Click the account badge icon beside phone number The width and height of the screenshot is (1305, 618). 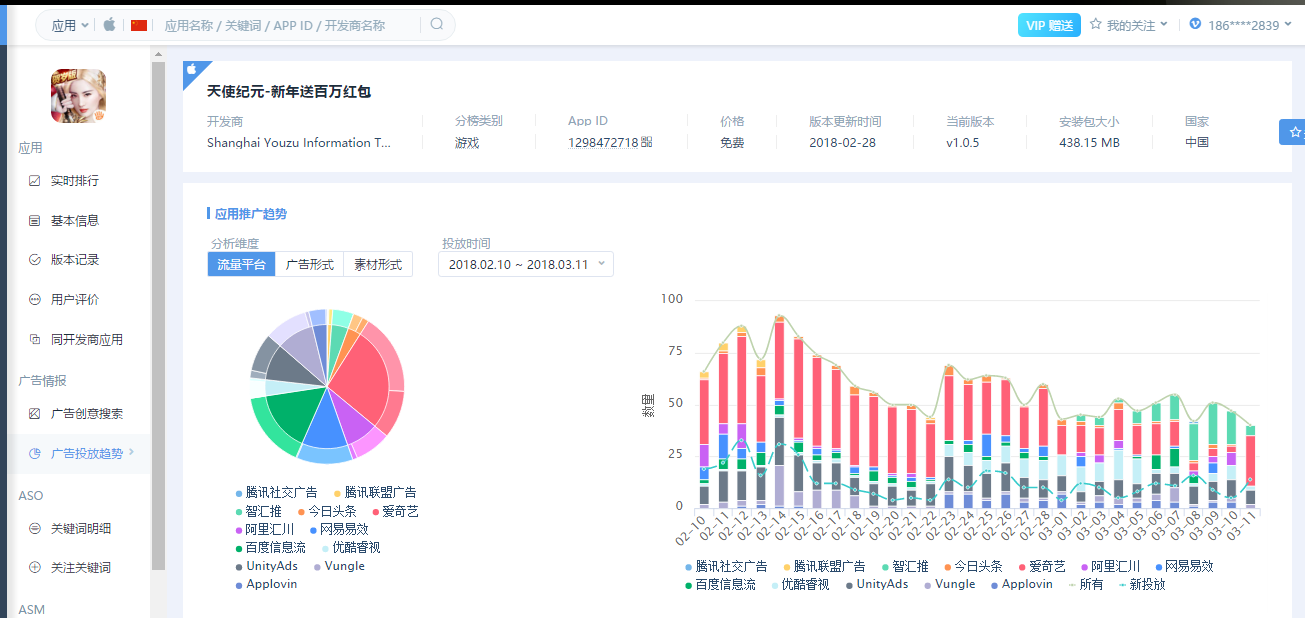click(x=1195, y=24)
